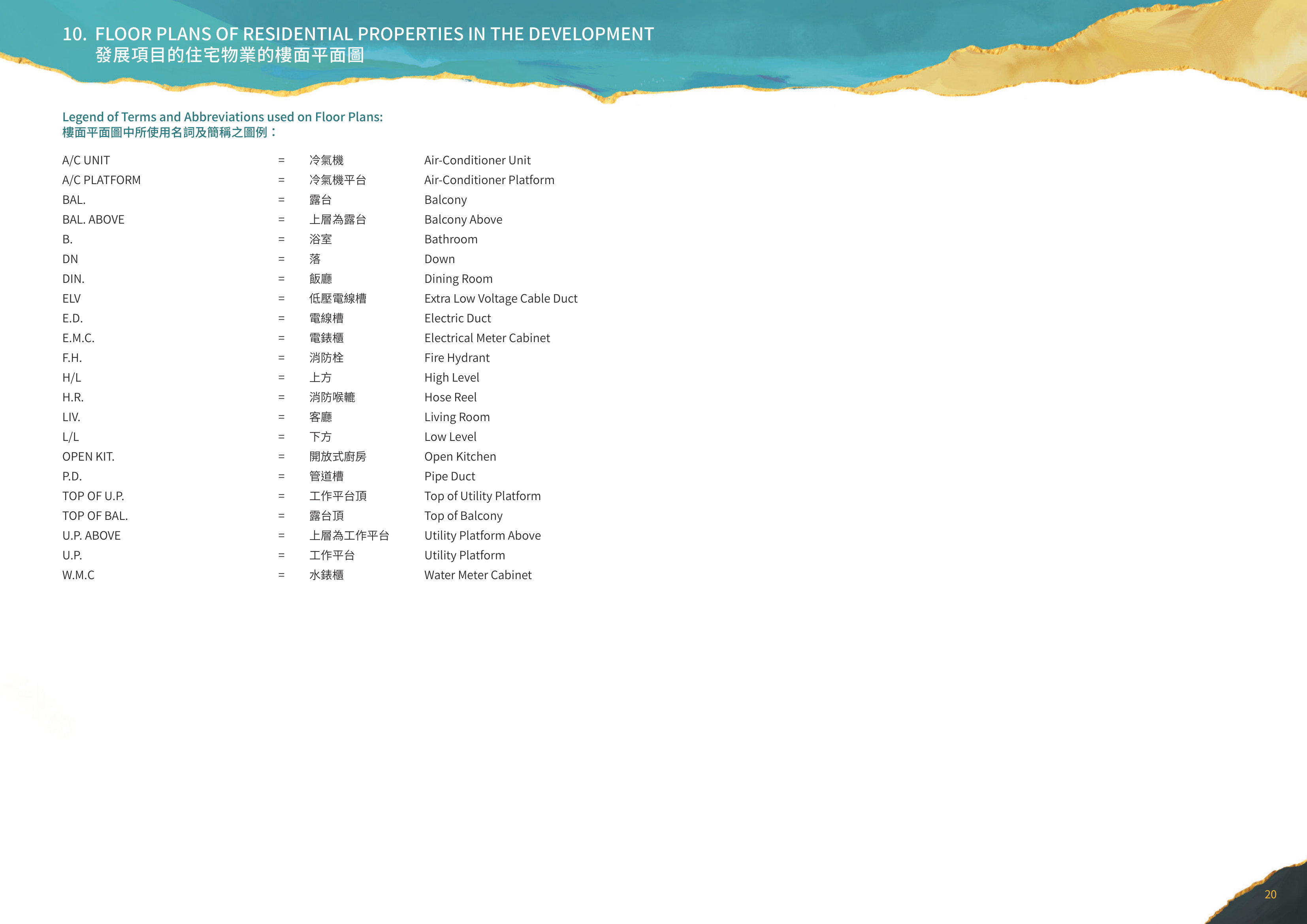
Task: Click the abbreviation 'E.M.C.'
Action: (x=78, y=338)
